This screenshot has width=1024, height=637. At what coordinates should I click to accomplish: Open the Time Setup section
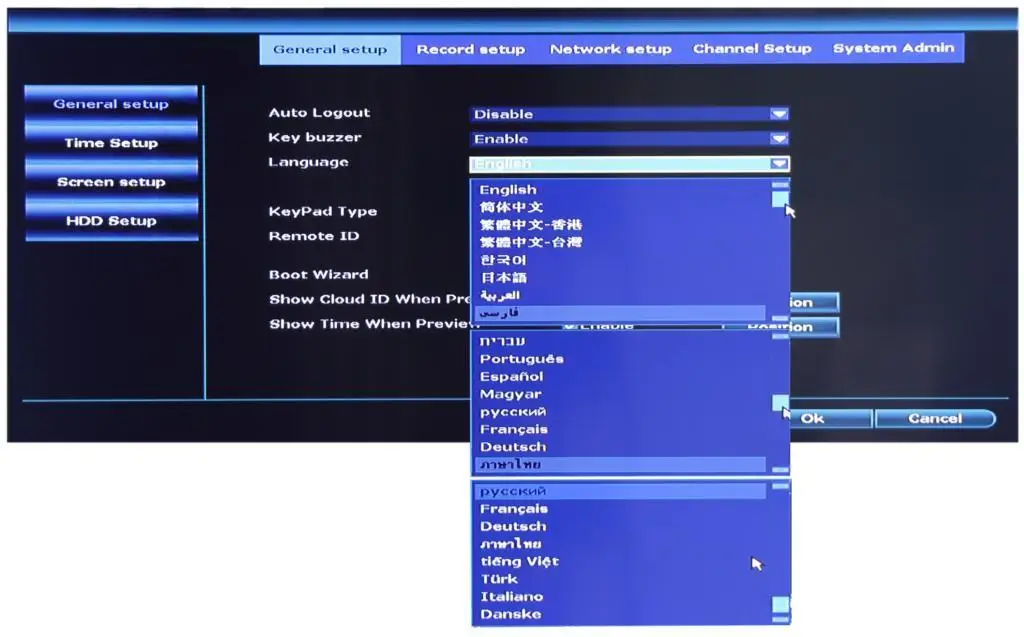coord(110,143)
